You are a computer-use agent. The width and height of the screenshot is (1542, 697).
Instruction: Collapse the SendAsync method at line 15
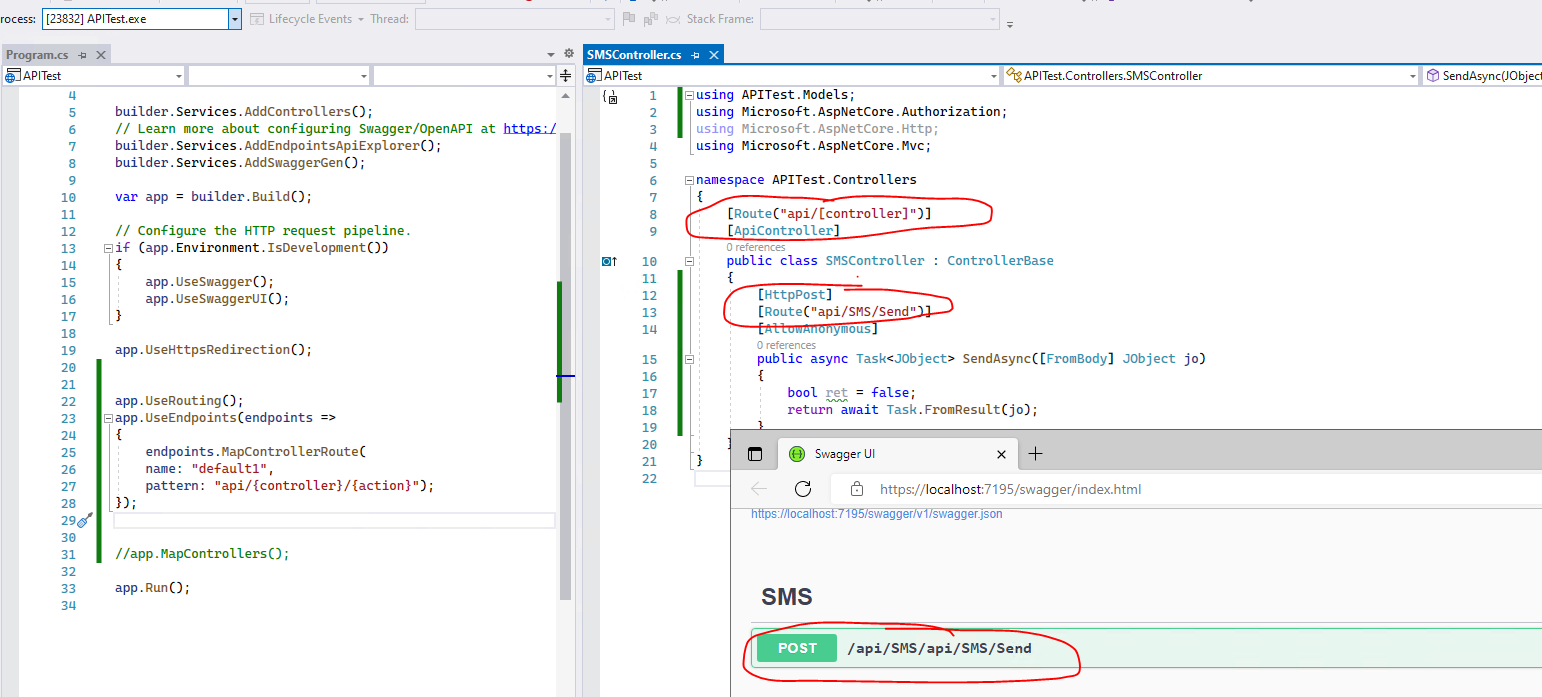coord(689,359)
